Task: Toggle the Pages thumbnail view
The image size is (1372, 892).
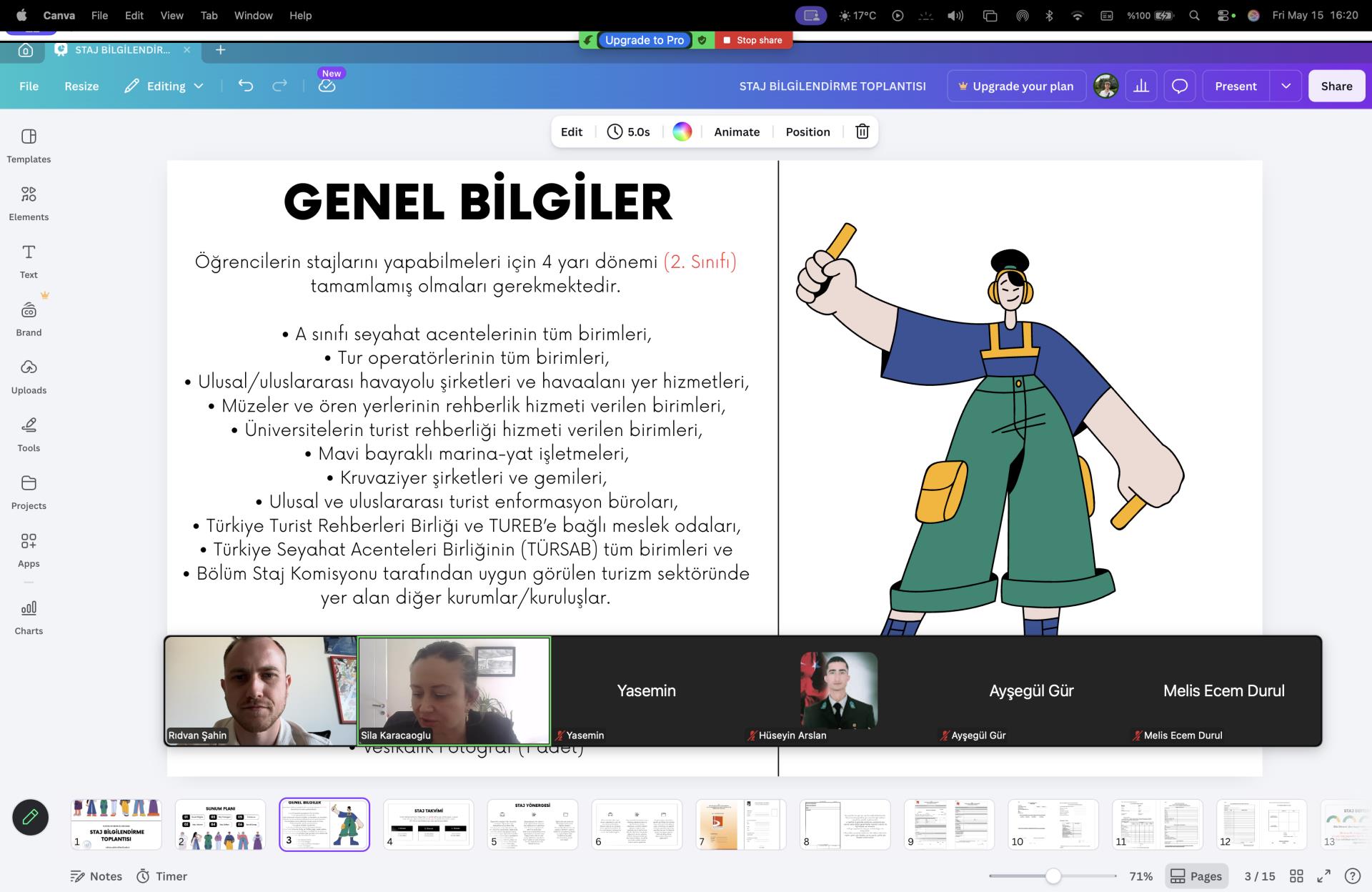Action: (x=1196, y=876)
